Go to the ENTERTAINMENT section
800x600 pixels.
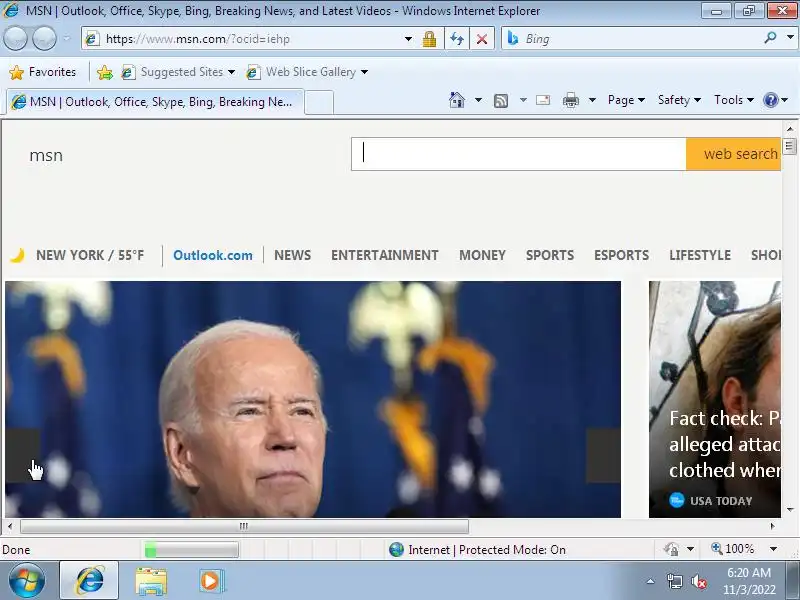click(385, 255)
